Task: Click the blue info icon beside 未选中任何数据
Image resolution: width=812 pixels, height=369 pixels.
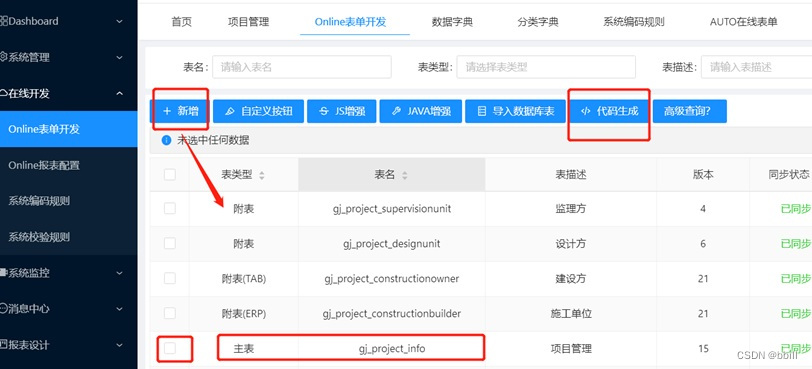Action: pyautogui.click(x=166, y=140)
